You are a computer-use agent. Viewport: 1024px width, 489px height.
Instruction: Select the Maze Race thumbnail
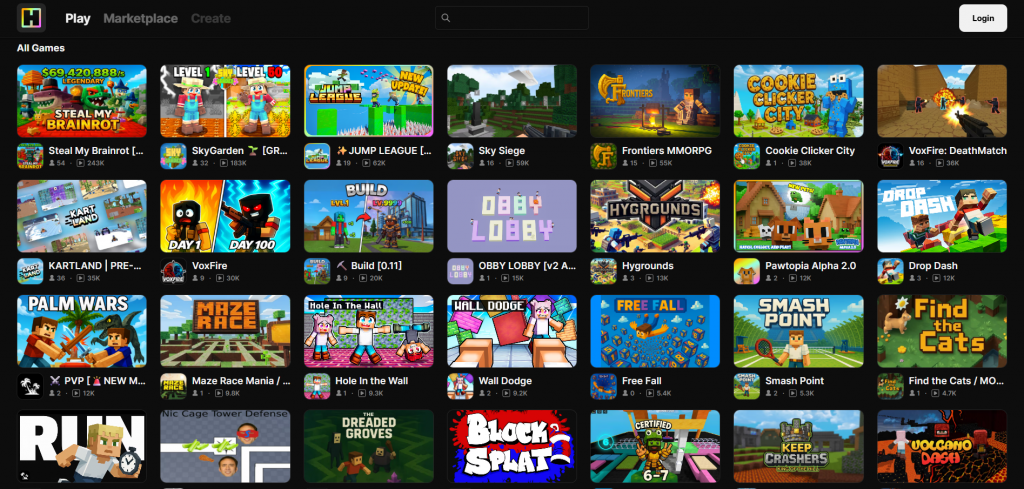[x=225, y=331]
